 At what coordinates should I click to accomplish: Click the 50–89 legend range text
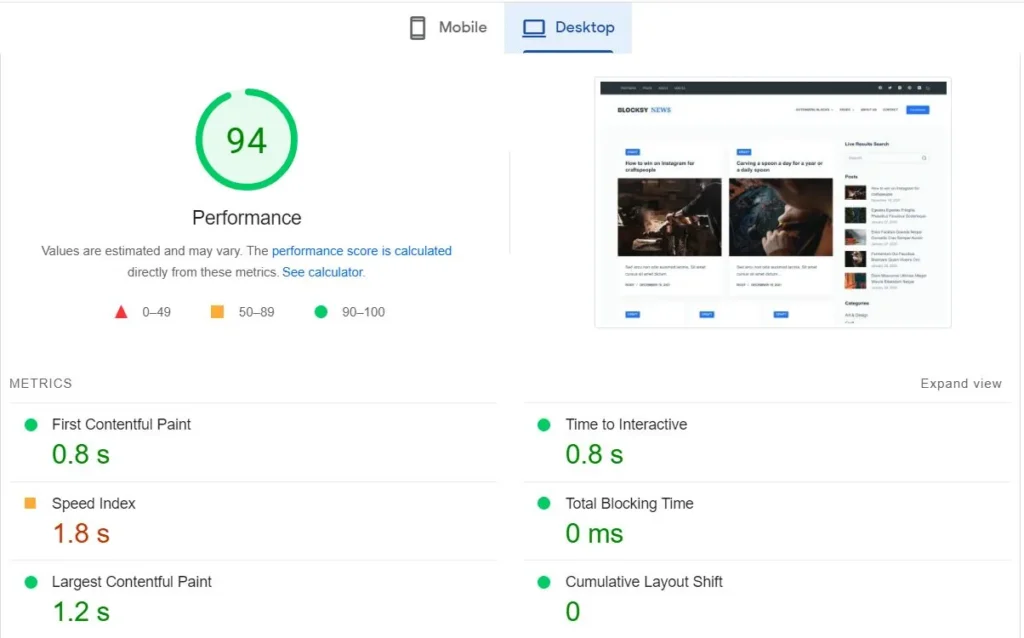tap(257, 312)
